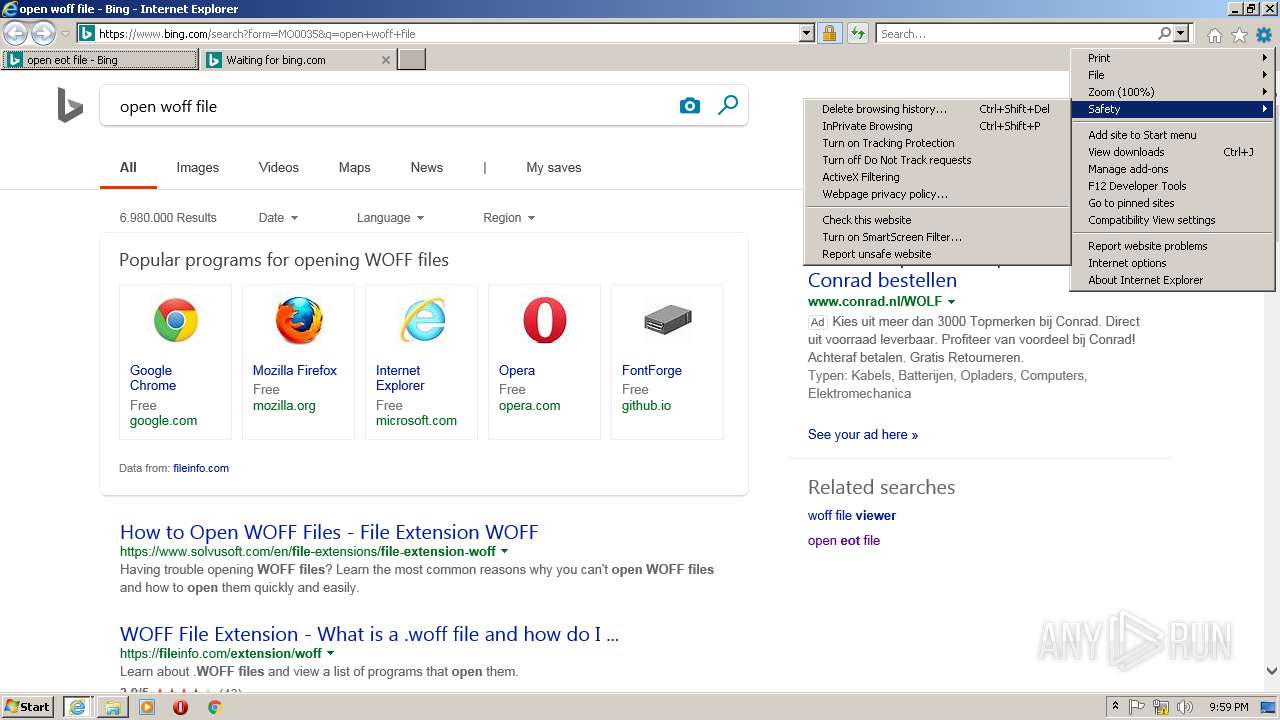Screen dimensions: 1280x720
Task: Click the Tools gear icon
Action: [1264, 35]
